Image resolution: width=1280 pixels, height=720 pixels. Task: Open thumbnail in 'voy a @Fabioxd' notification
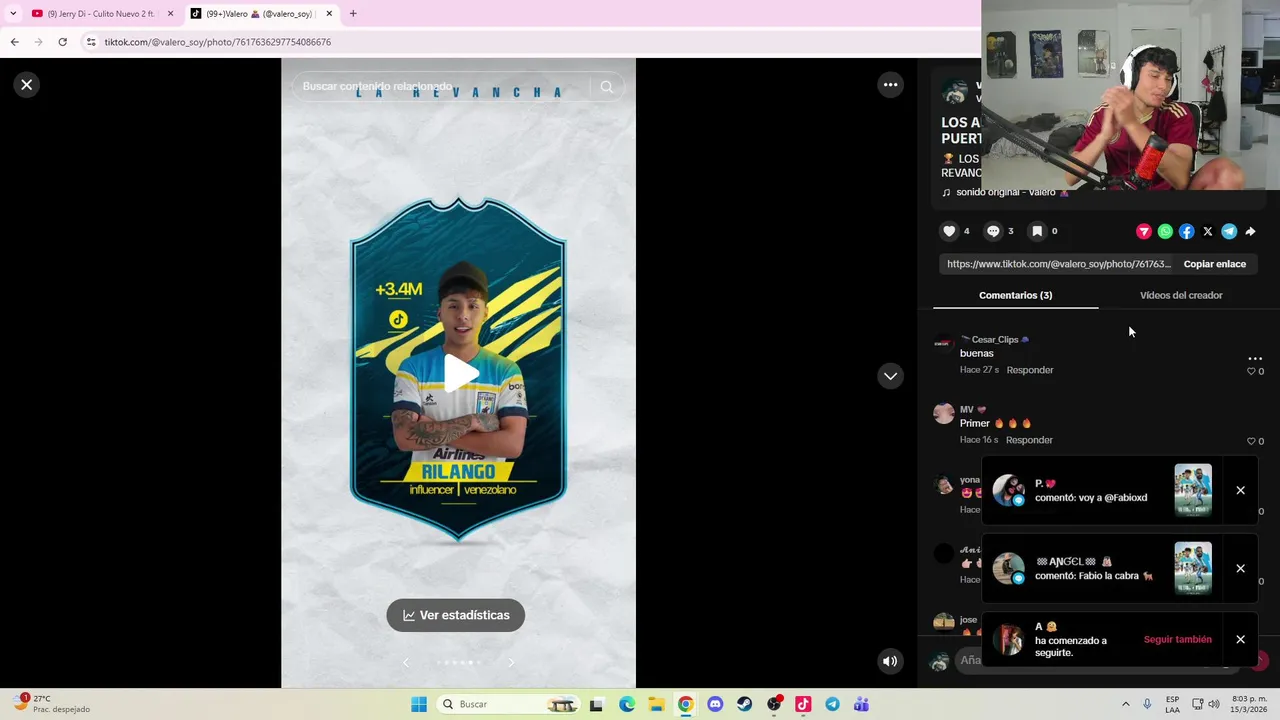pos(1193,490)
